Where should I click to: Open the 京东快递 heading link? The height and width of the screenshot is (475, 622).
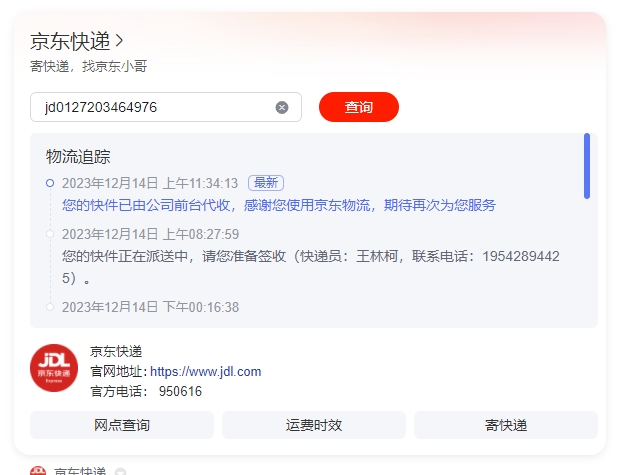click(x=70, y=41)
